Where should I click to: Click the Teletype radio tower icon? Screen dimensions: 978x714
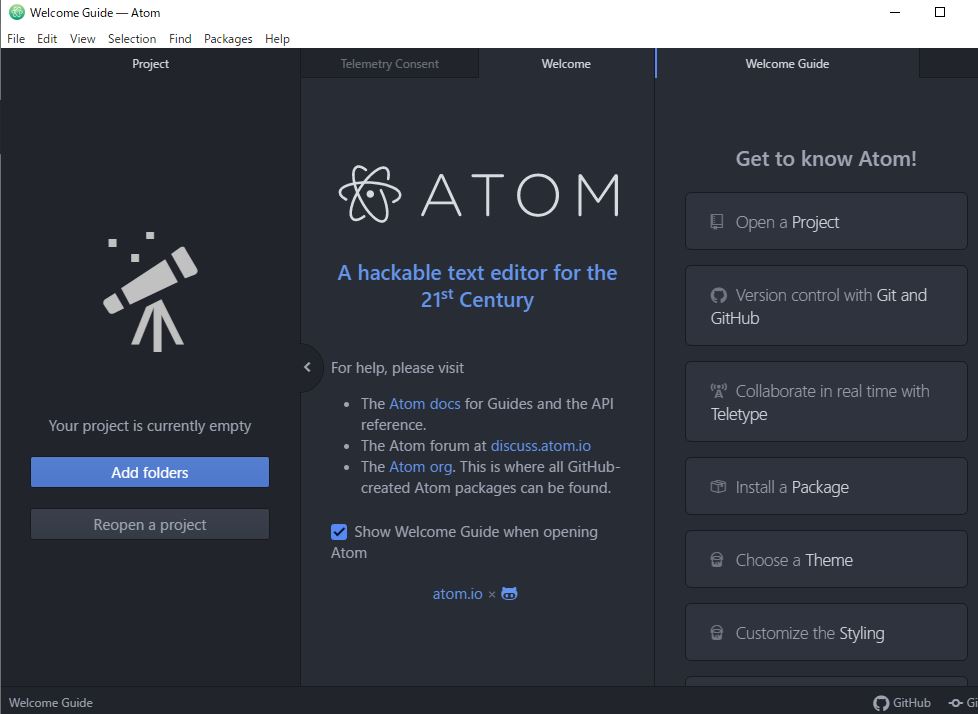(719, 391)
